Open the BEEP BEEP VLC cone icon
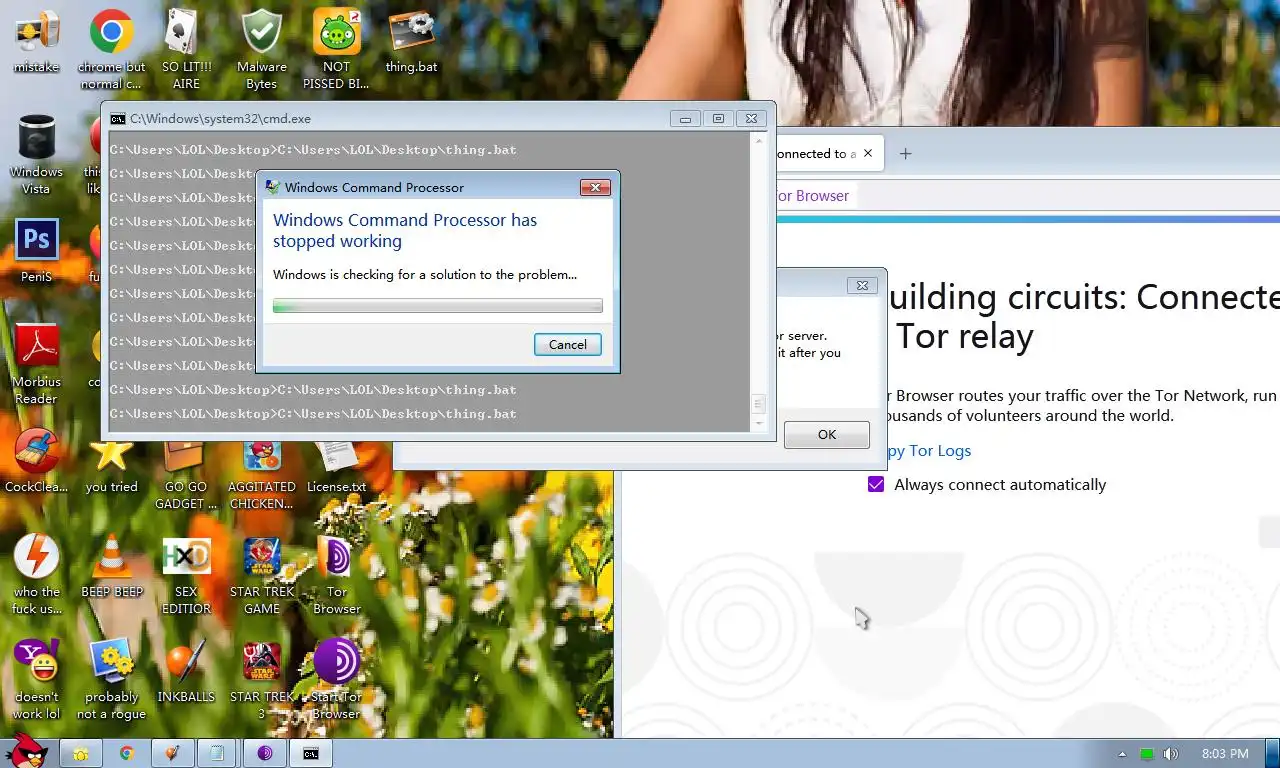 point(111,566)
